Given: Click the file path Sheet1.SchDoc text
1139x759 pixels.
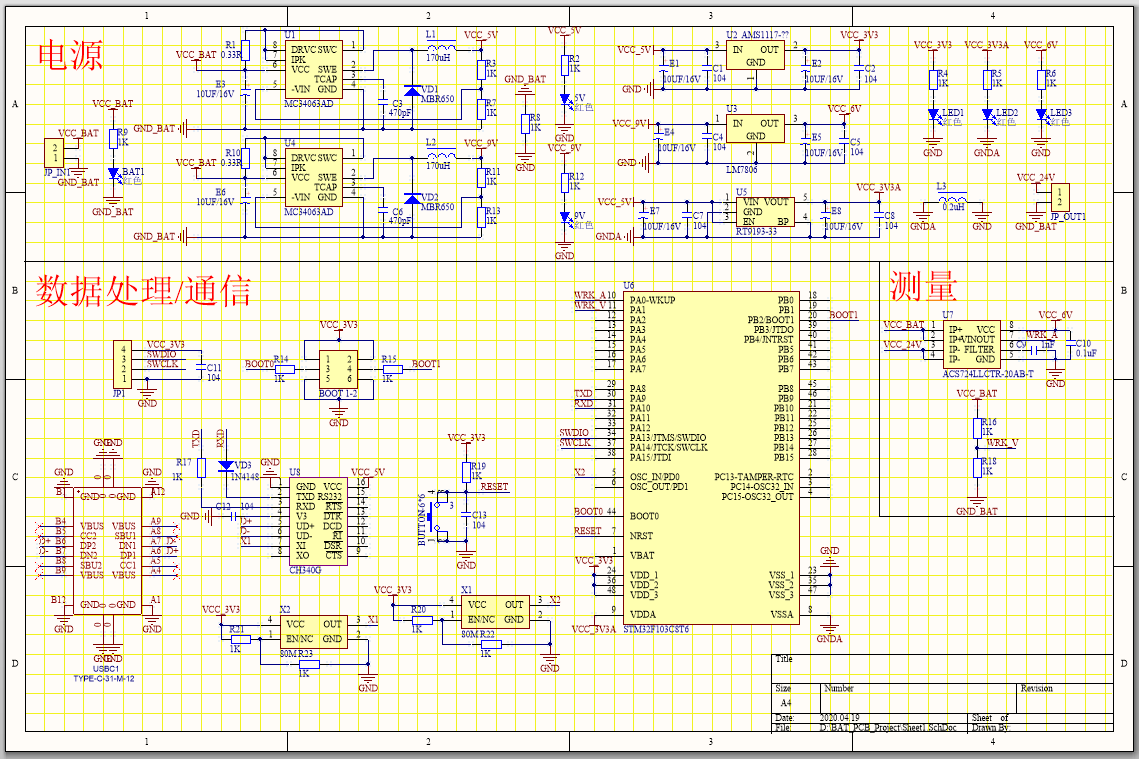Looking at the screenshot, I should coord(888,727).
